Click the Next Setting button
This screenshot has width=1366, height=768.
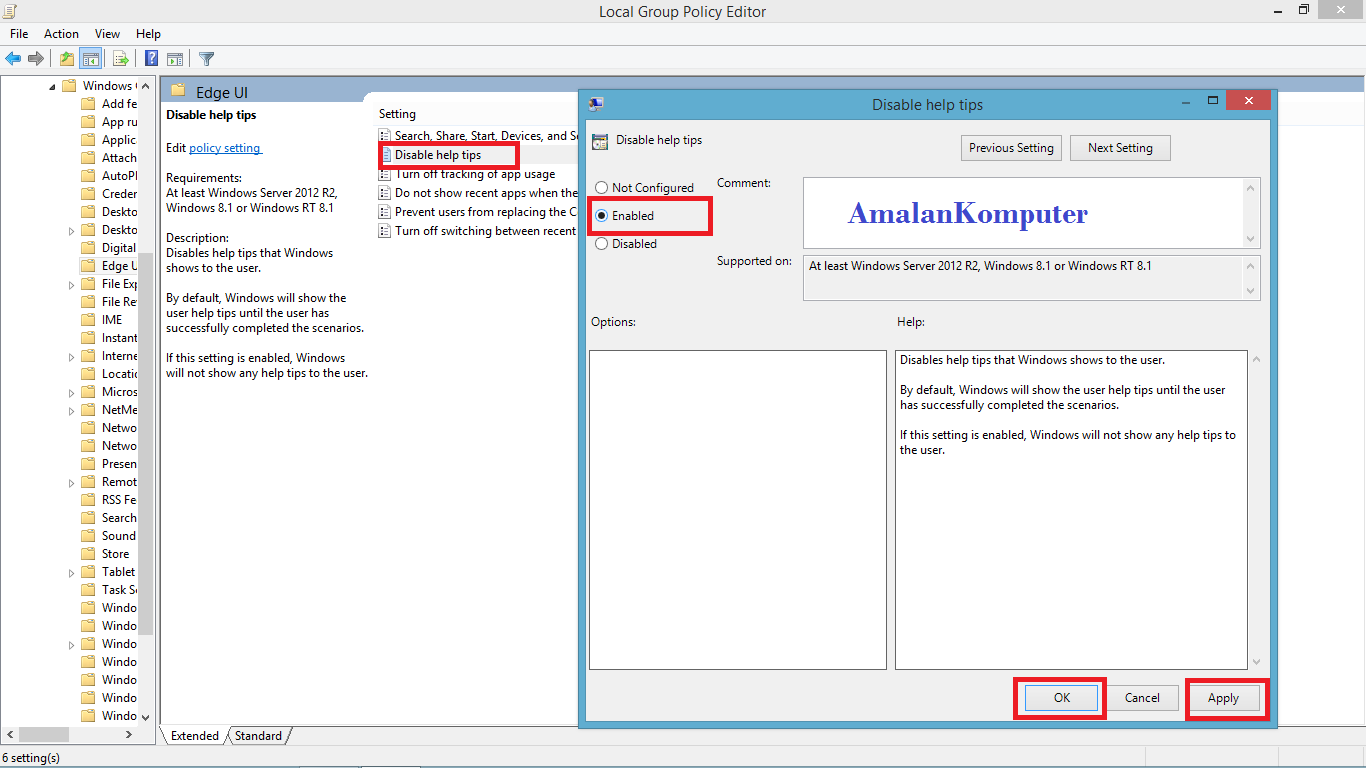[1120, 148]
